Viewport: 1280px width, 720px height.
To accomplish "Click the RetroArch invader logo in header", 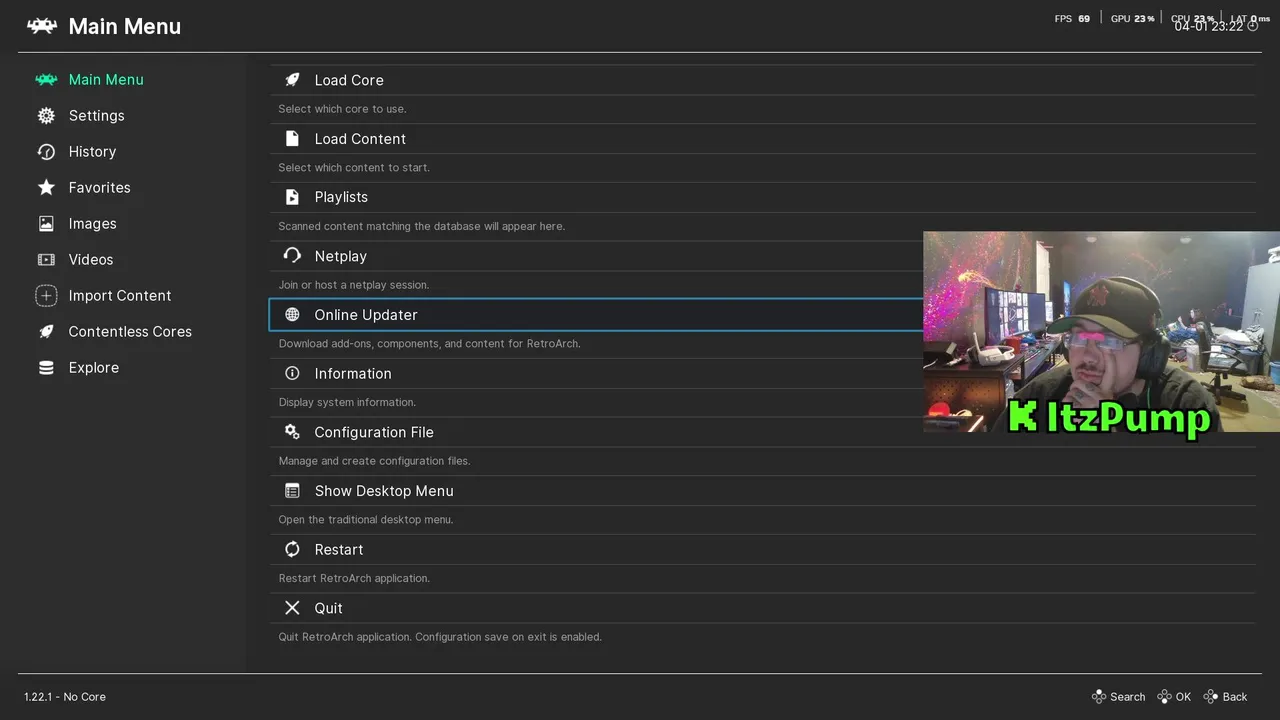I will [x=42, y=26].
